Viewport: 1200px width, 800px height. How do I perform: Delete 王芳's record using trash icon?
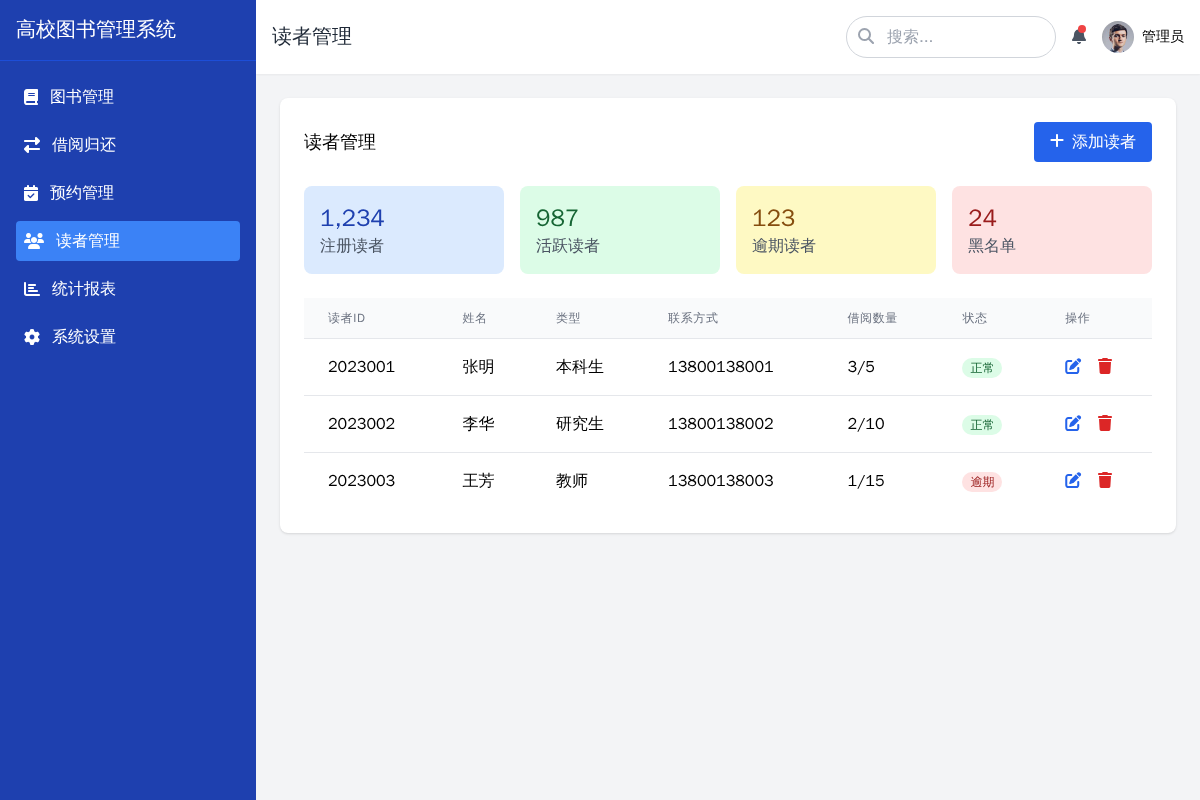(1104, 480)
